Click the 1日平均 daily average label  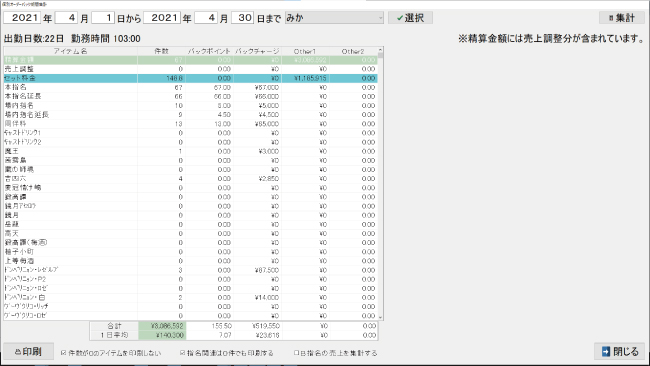[114, 335]
